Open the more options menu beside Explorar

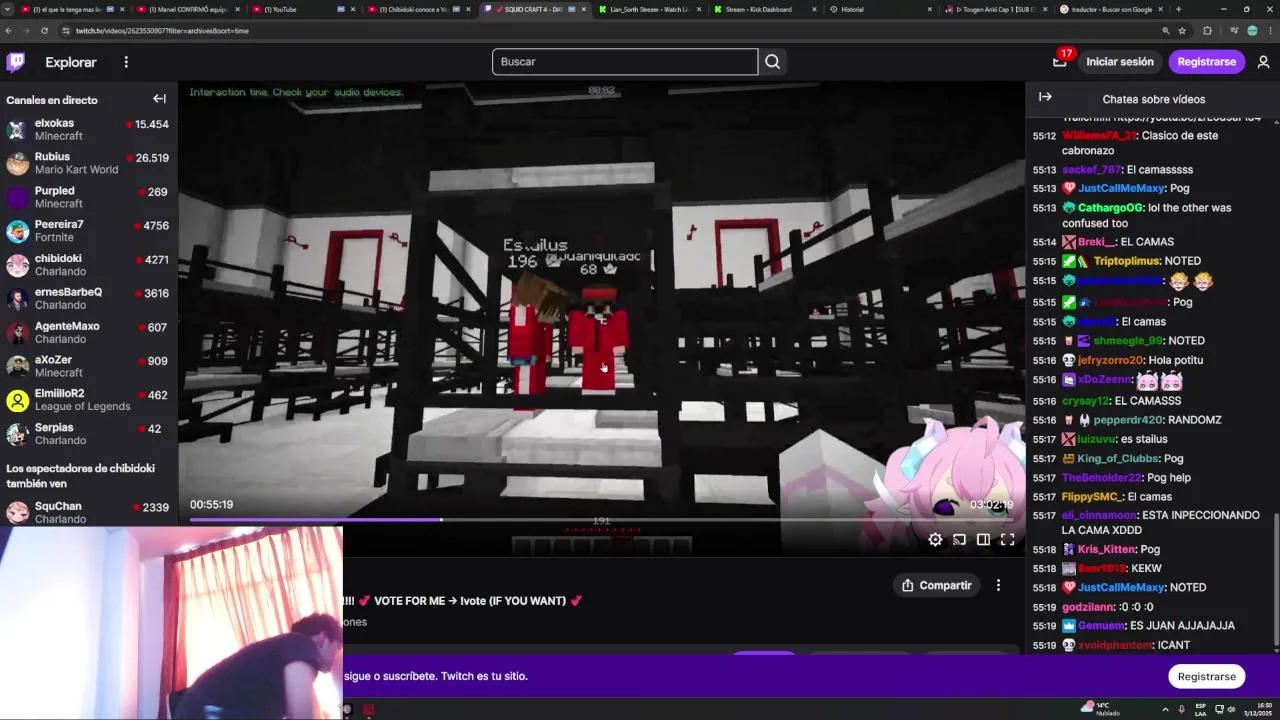tap(126, 62)
